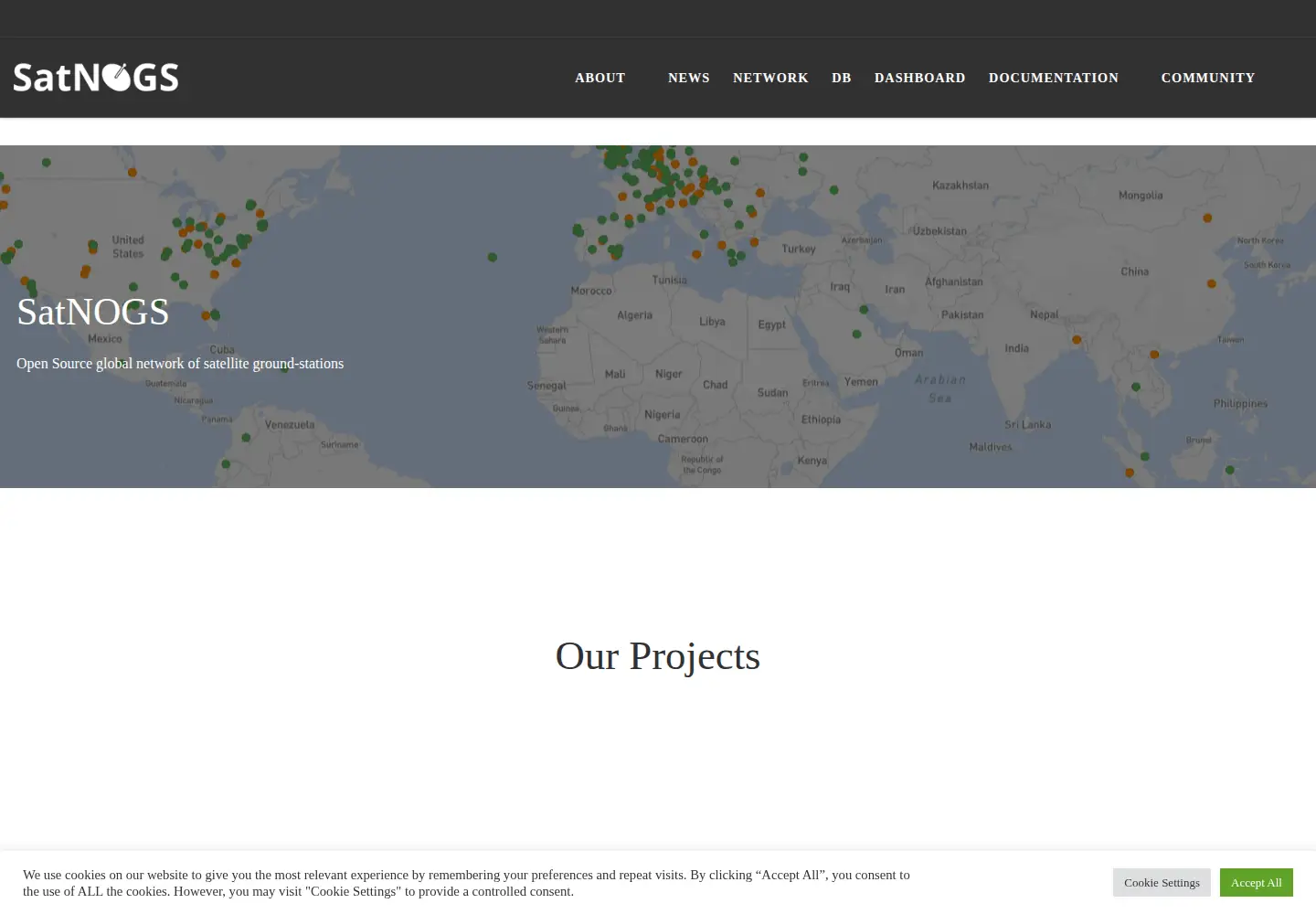
Task: Click the Kazakhstan label on the map
Action: [960, 186]
